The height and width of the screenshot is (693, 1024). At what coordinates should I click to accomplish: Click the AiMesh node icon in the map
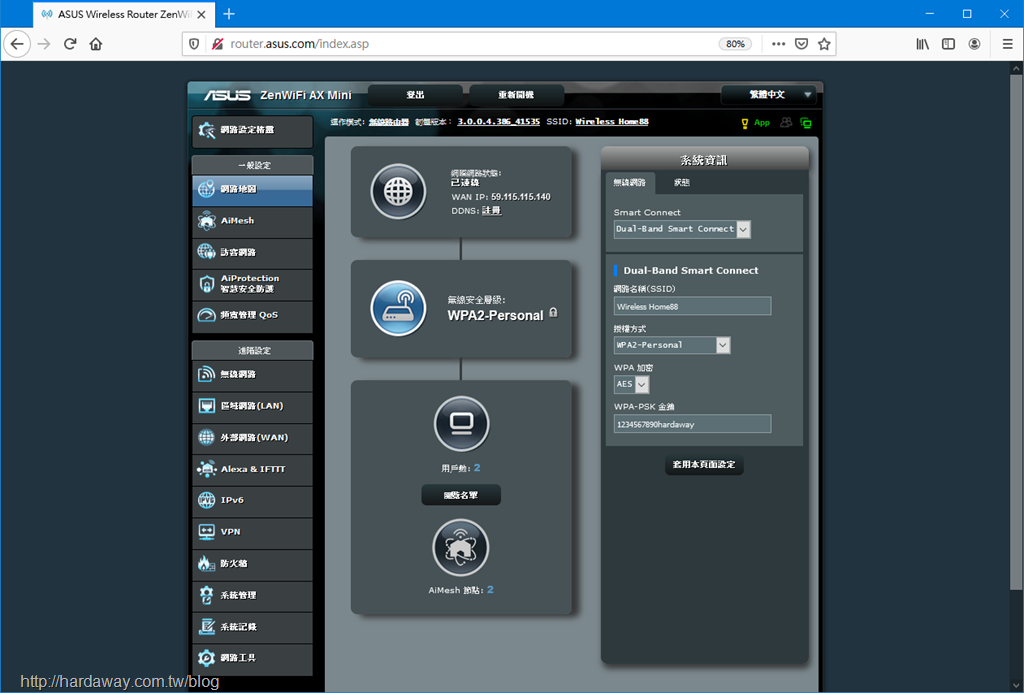click(x=461, y=547)
